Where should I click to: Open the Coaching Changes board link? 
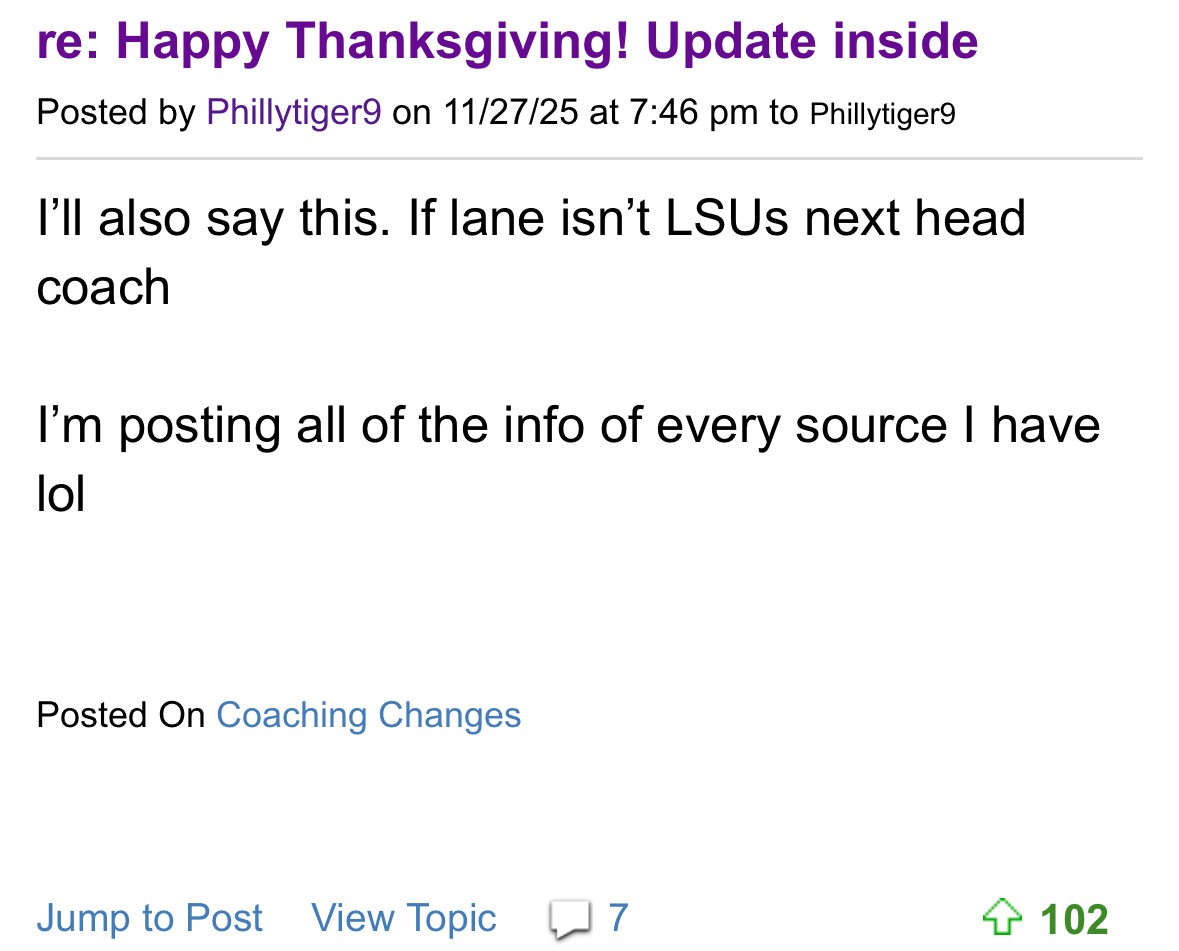coord(368,715)
